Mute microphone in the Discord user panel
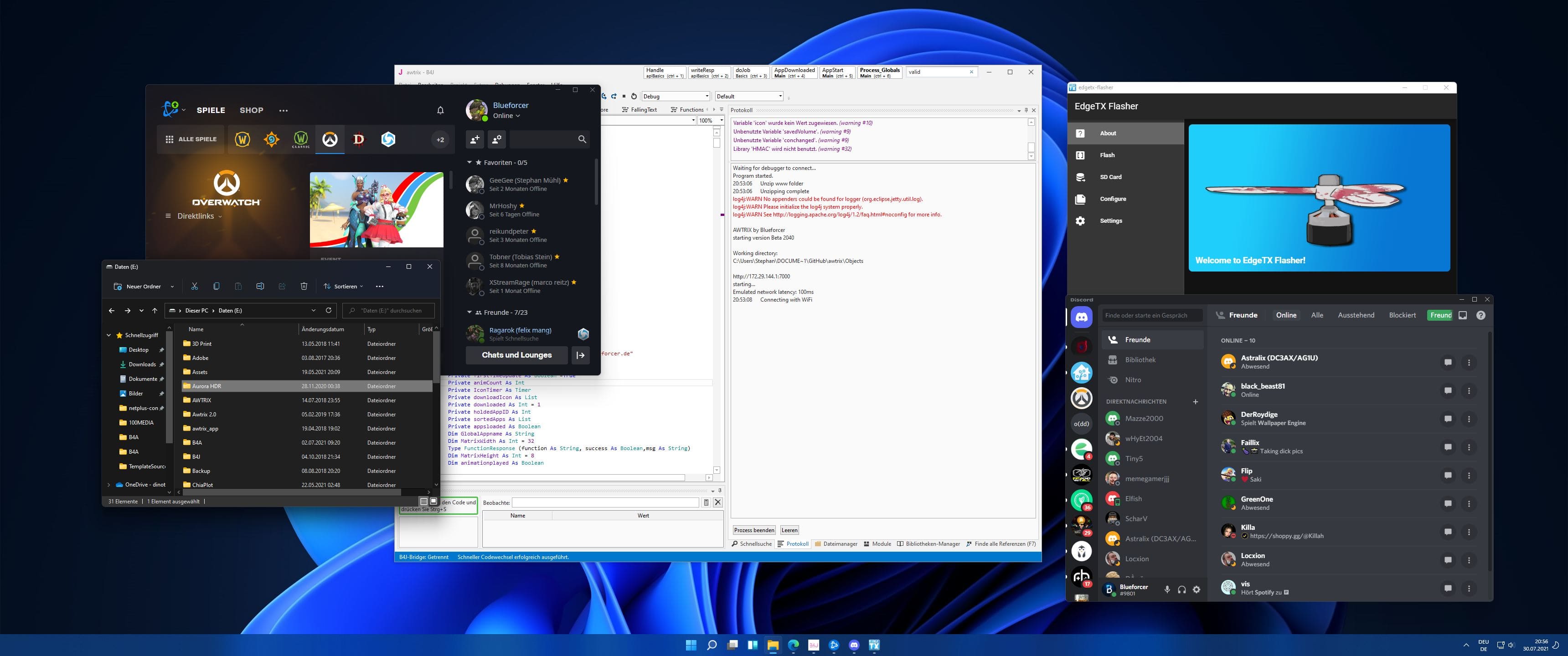Screen dimensions: 1568x656 [1167, 589]
